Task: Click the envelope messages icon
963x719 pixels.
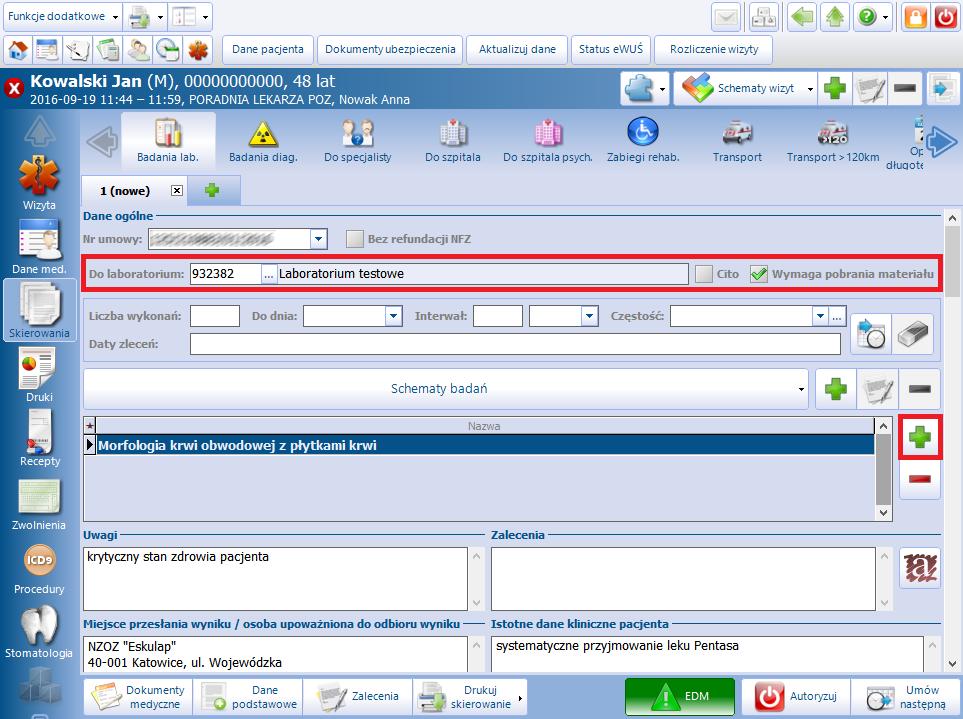Action: click(x=726, y=17)
